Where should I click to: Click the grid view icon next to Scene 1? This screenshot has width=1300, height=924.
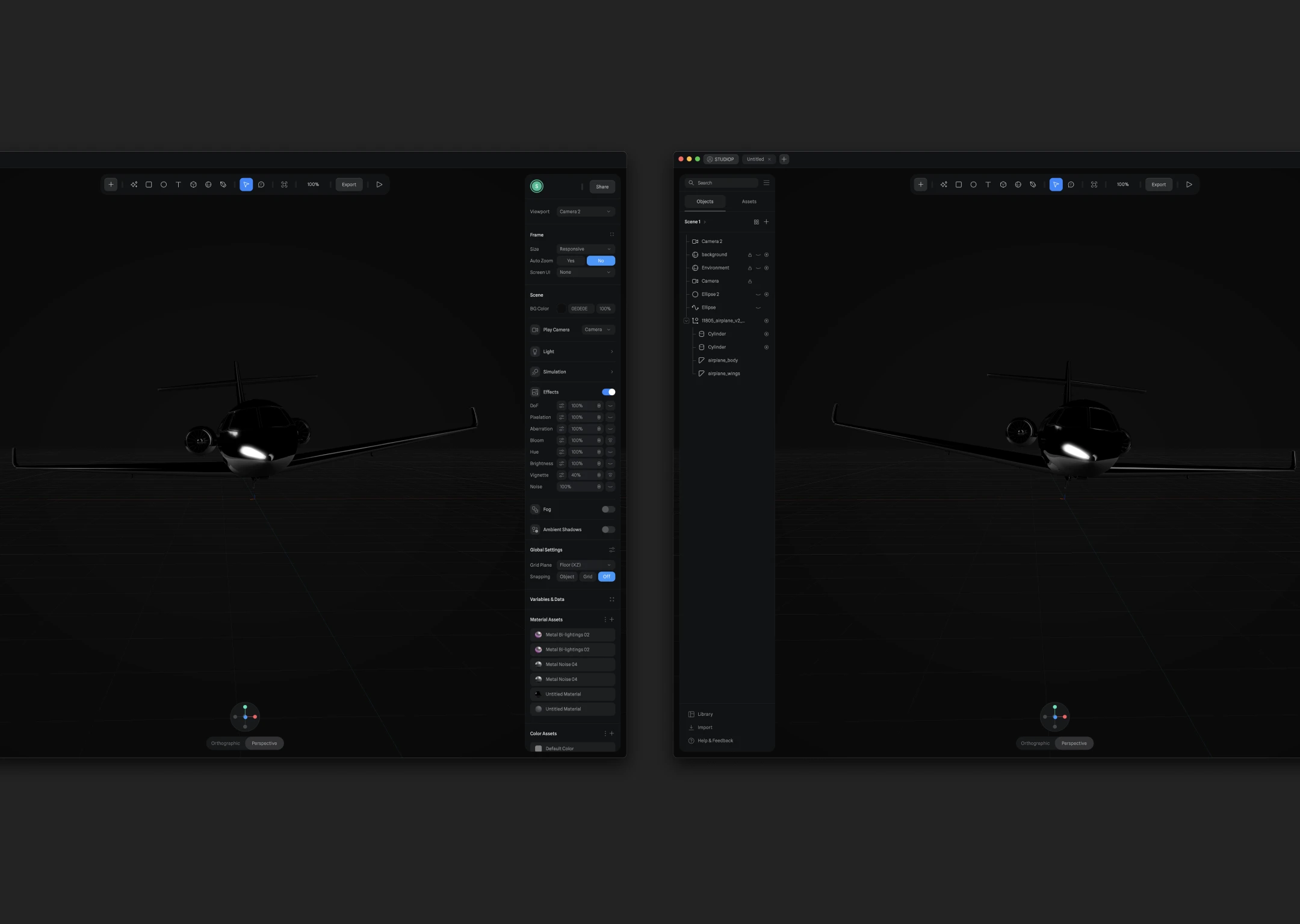click(757, 222)
